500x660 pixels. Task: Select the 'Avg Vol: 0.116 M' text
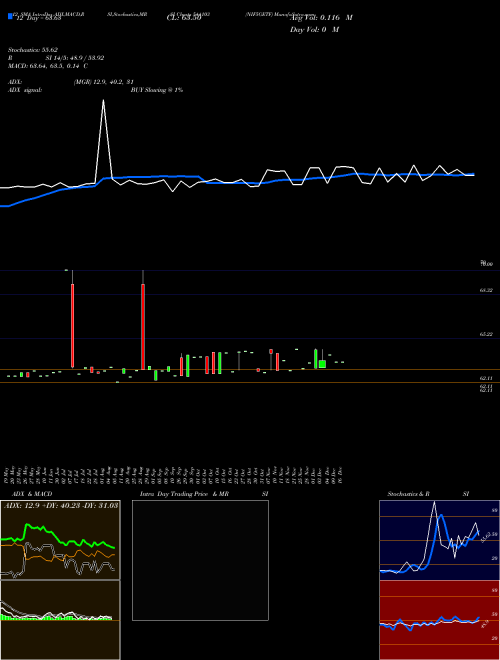[x=321, y=18]
